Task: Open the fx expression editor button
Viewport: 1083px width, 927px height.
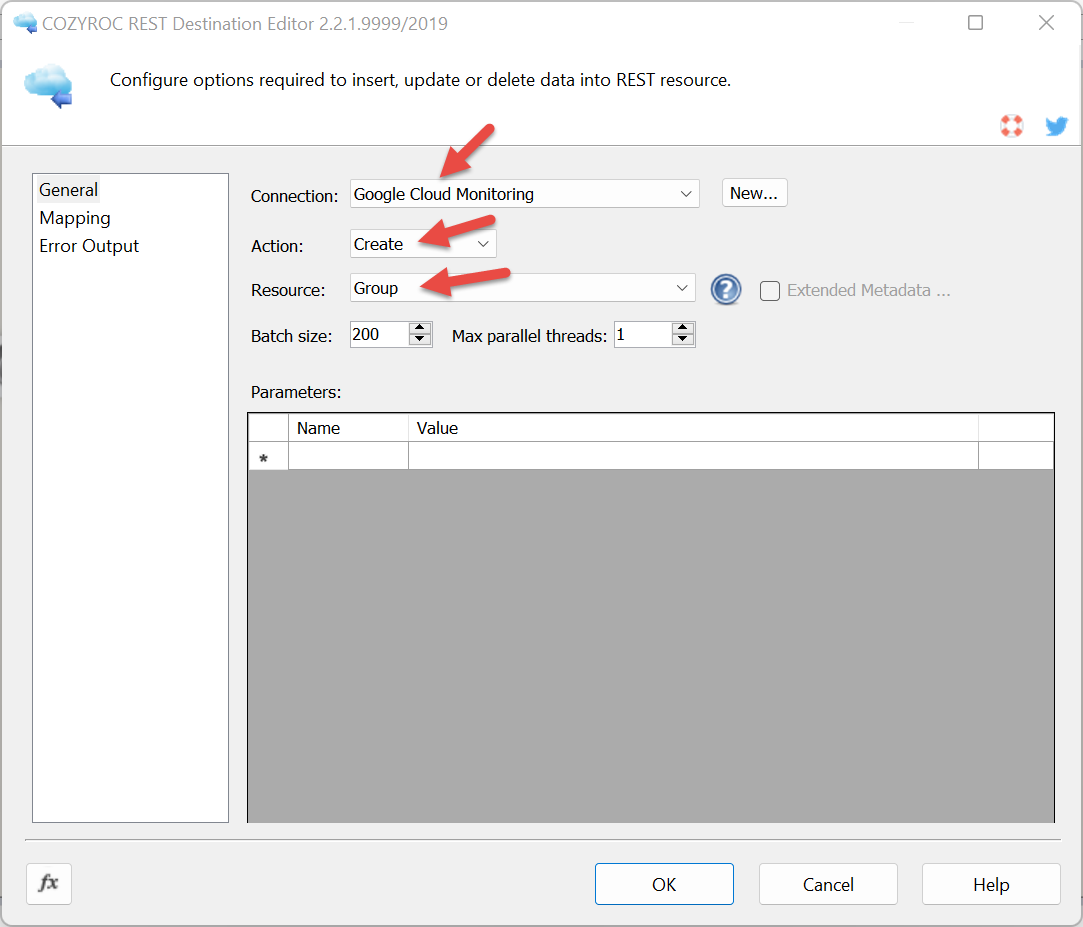Action: [49, 883]
